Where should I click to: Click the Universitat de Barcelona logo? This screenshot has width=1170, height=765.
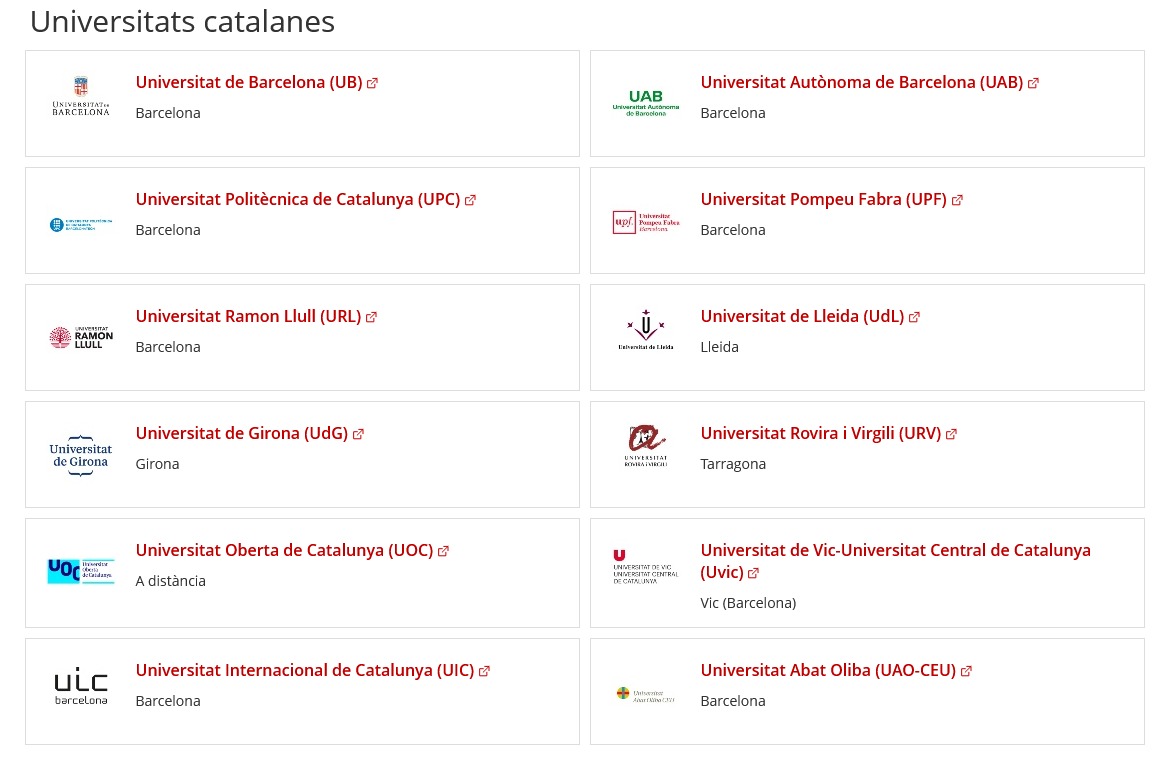80,96
